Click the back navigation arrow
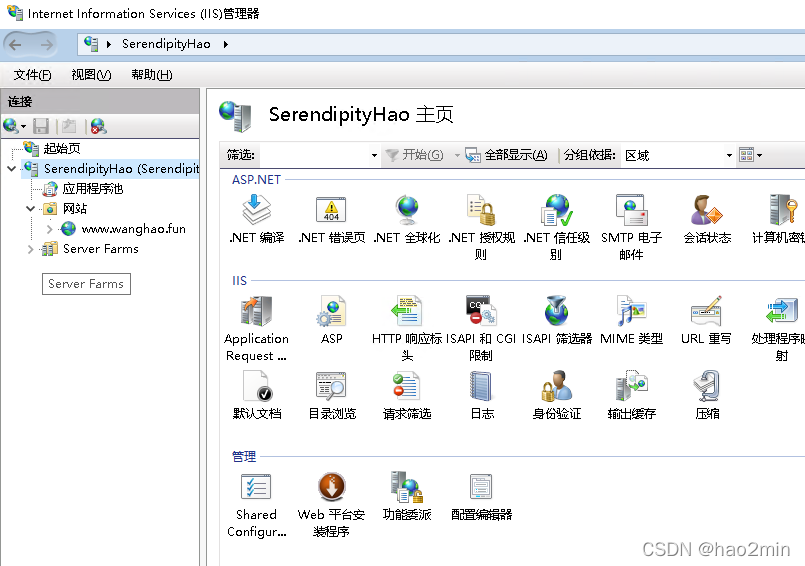805x566 pixels. tap(15, 45)
